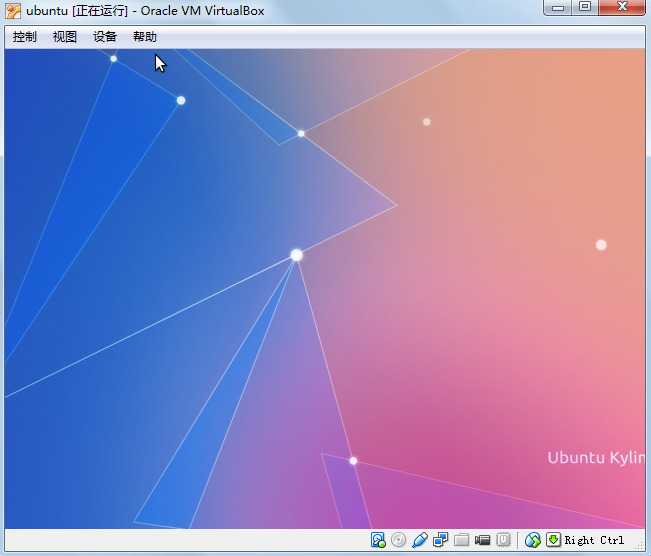Image resolution: width=651 pixels, height=556 pixels.
Task: Open the 控制 menu
Action: click(24, 37)
